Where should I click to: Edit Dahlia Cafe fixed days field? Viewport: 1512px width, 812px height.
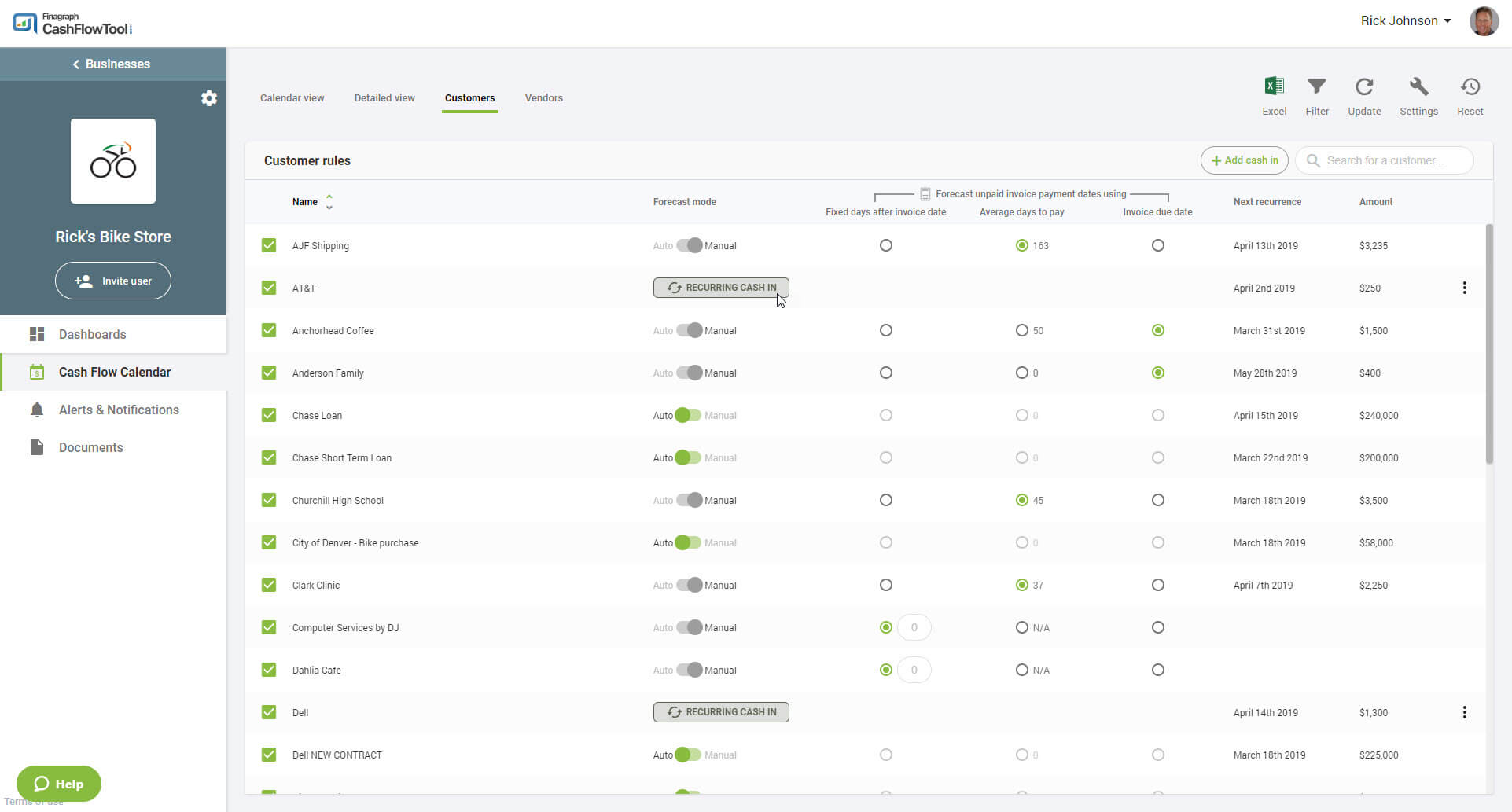(914, 670)
